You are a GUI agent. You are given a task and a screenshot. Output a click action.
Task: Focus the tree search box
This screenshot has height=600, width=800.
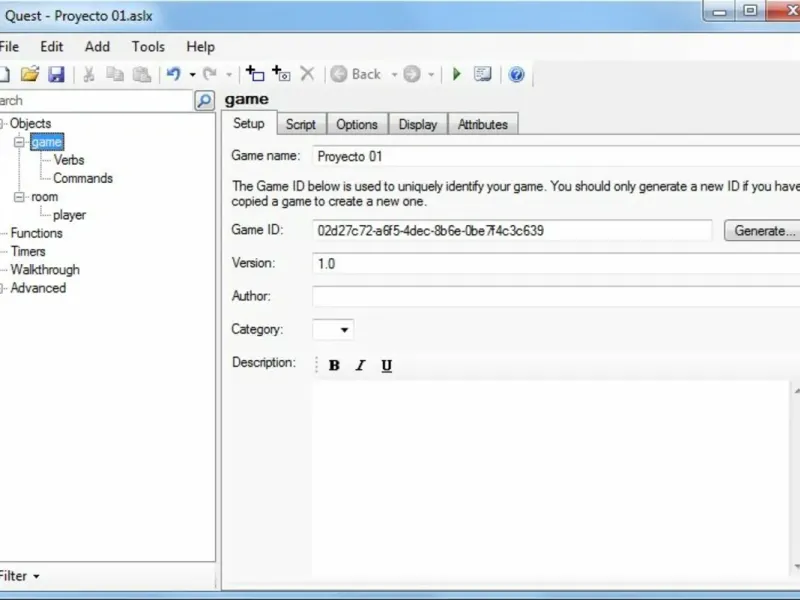[x=96, y=101]
